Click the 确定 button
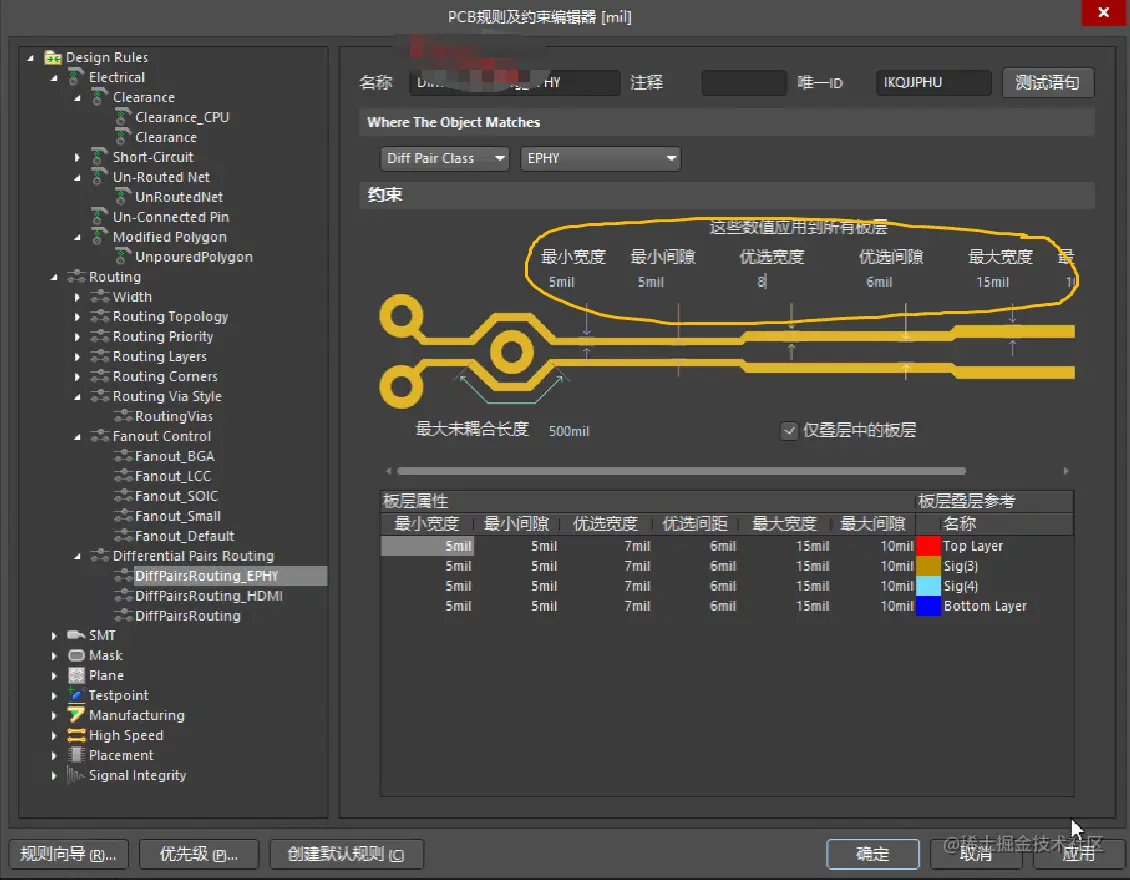This screenshot has width=1130, height=880. [873, 854]
